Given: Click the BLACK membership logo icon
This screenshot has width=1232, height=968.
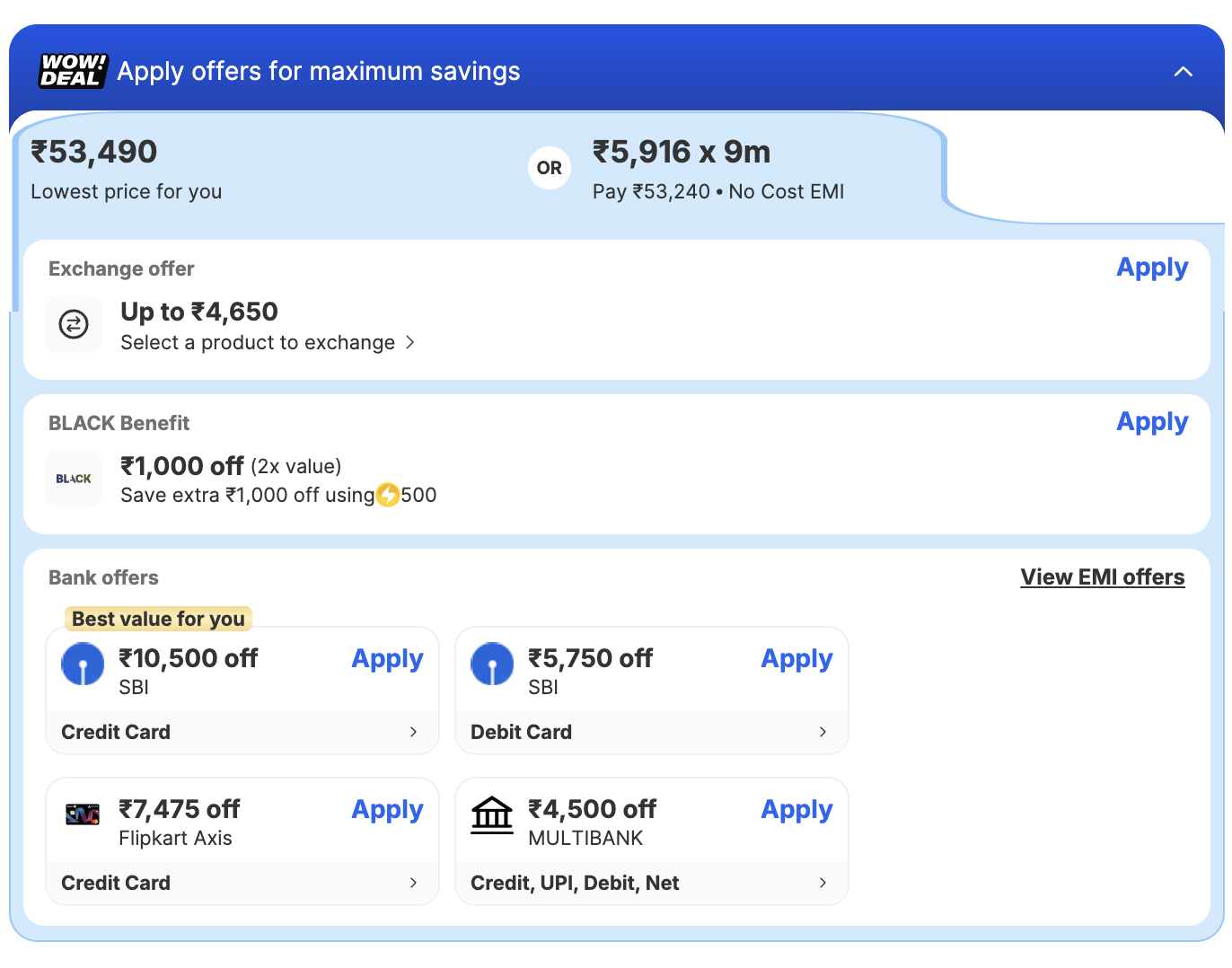Looking at the screenshot, I should 74,479.
